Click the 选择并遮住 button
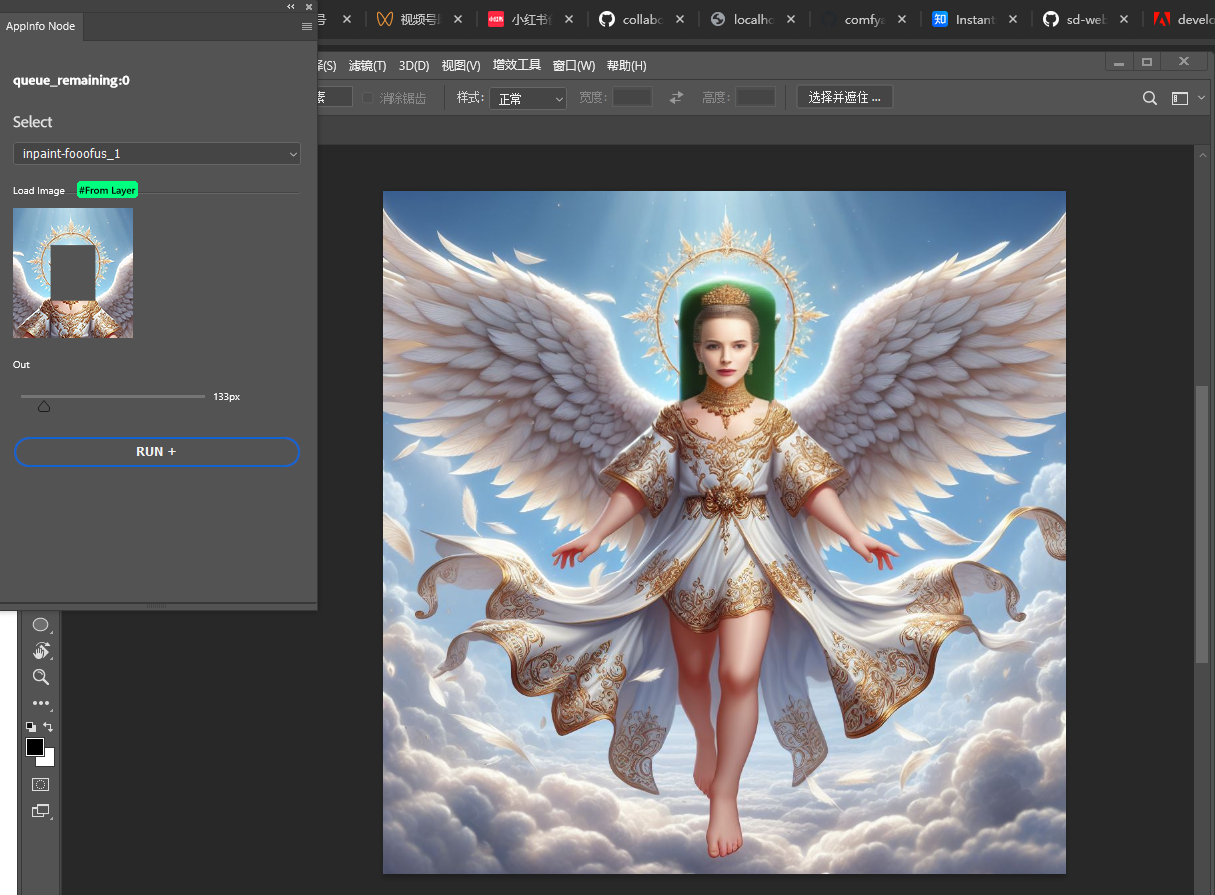Image resolution: width=1215 pixels, height=895 pixels. 844,97
